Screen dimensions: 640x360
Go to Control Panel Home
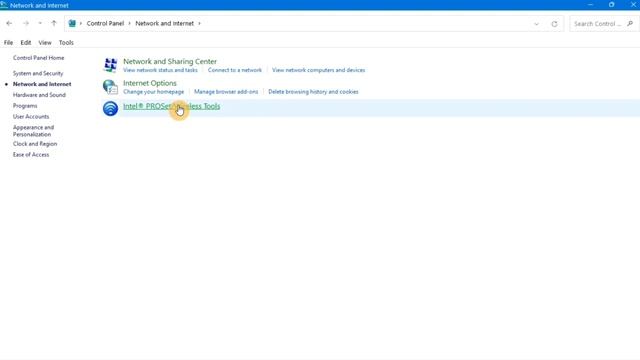(38, 58)
